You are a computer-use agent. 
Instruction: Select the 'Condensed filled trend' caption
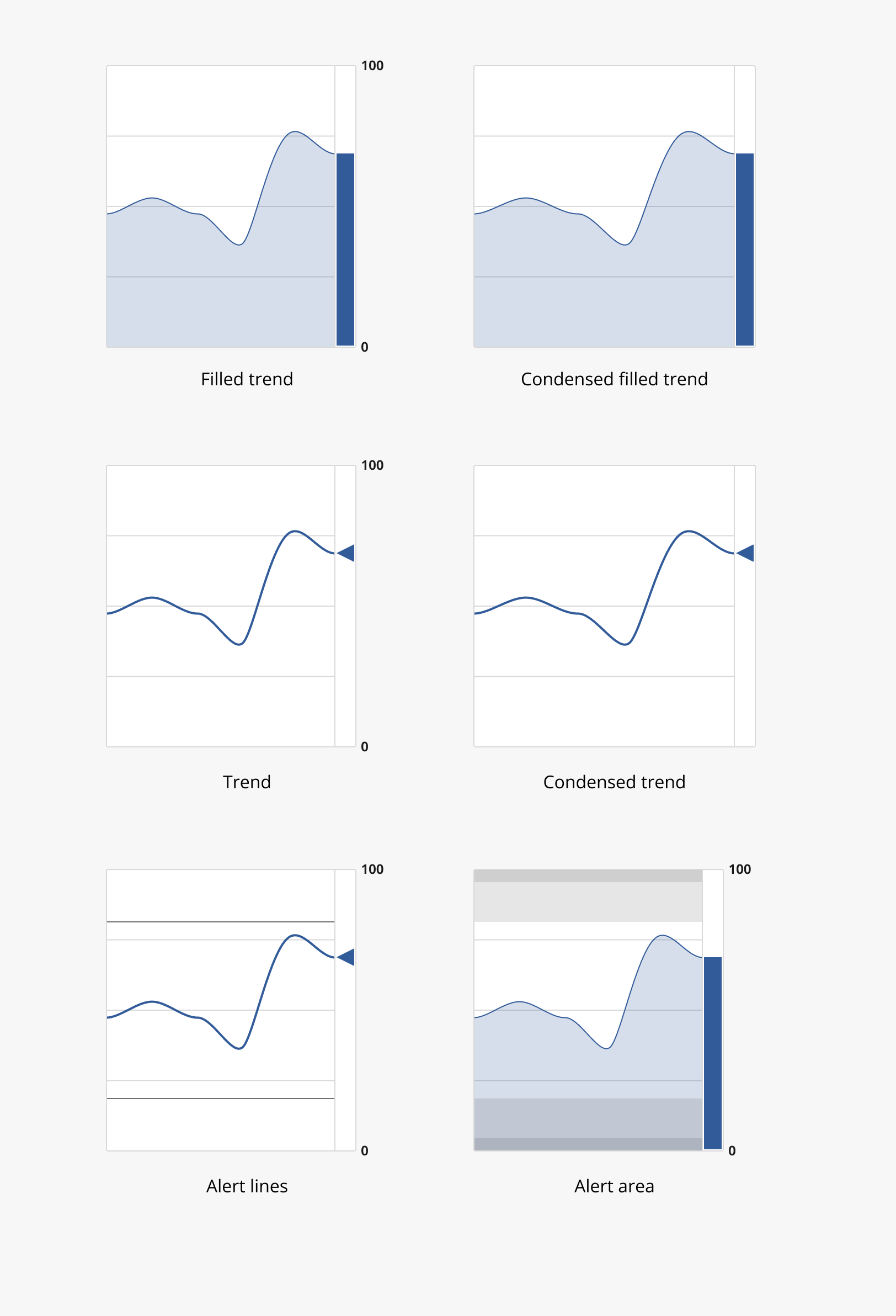click(614, 379)
